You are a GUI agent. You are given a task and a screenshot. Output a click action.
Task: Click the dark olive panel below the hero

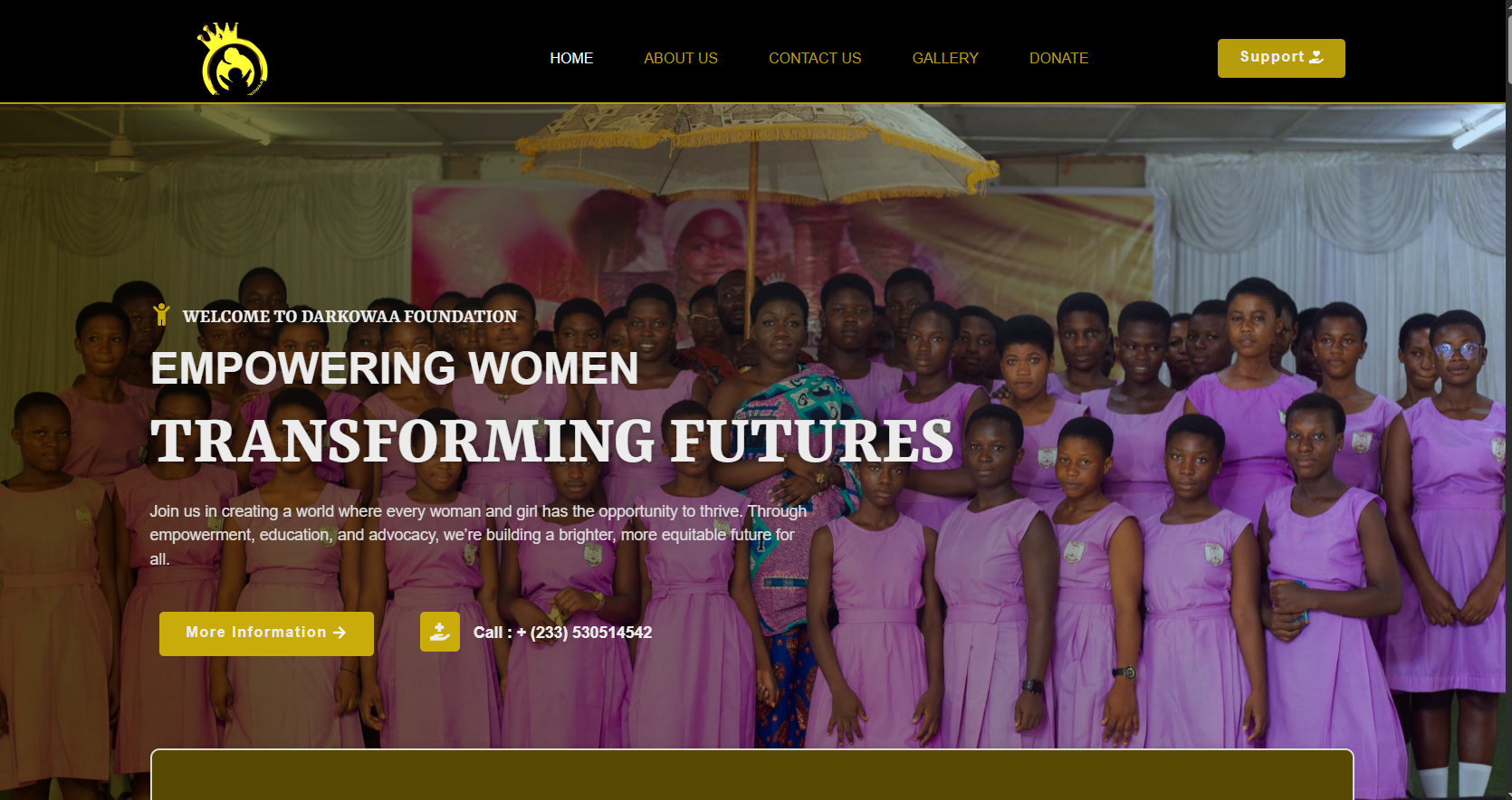pyautogui.click(x=751, y=776)
